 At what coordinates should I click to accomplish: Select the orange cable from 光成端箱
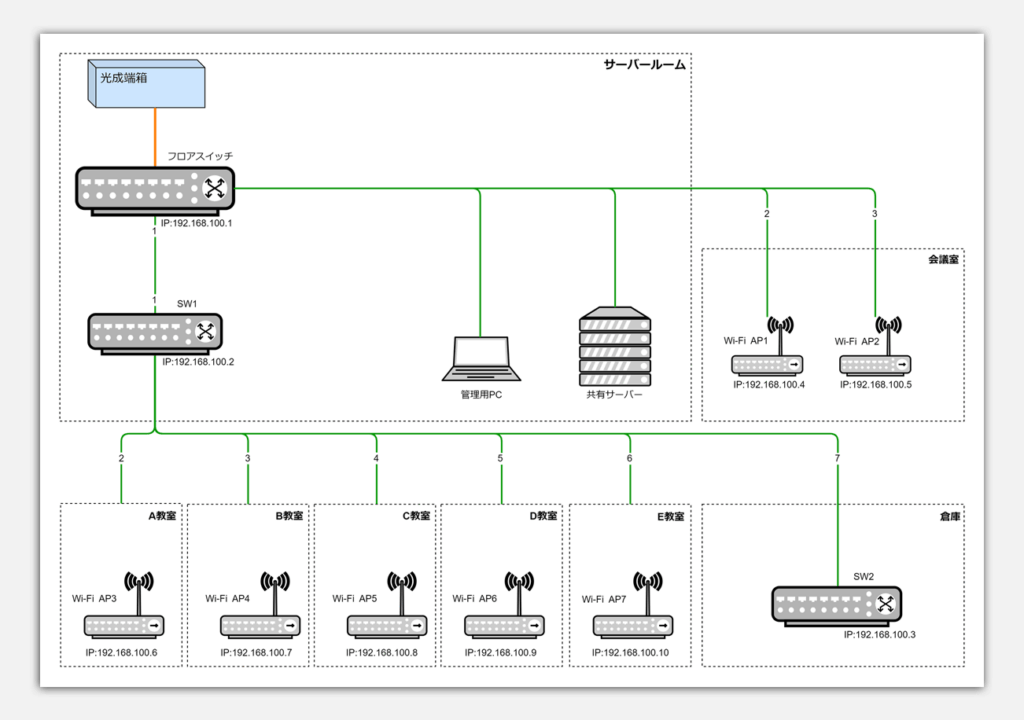pos(155,137)
